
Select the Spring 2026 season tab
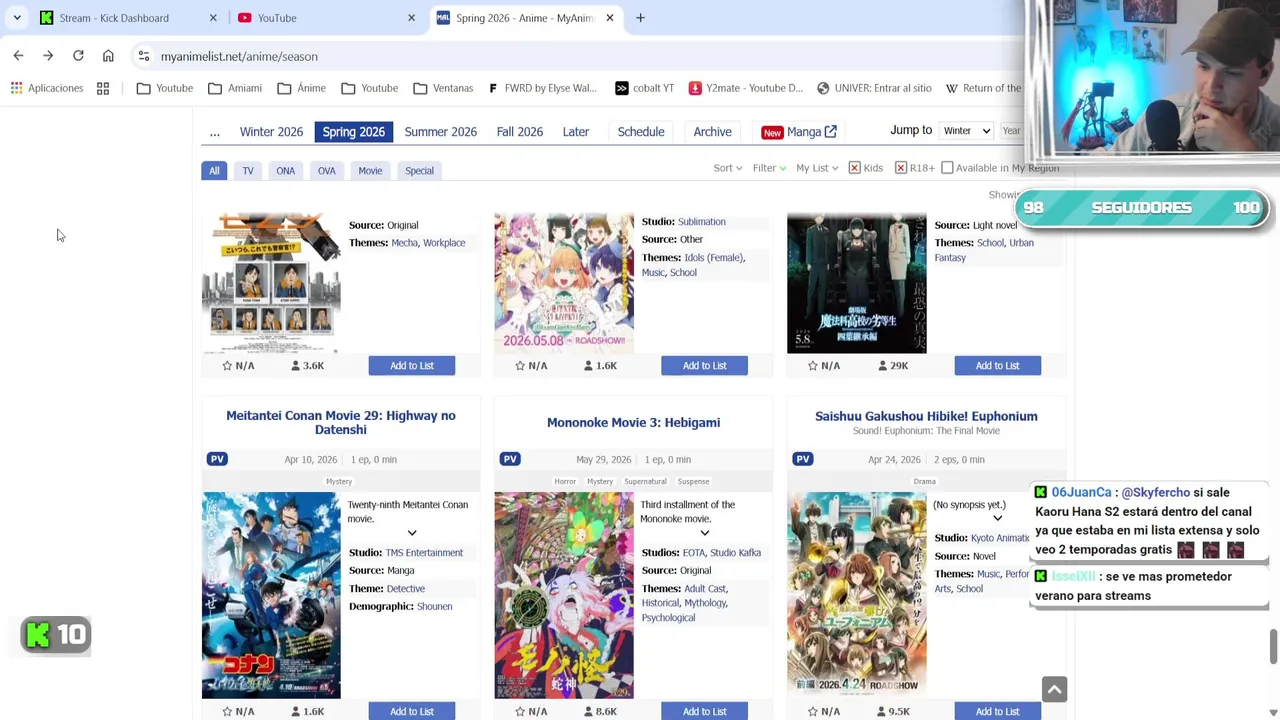coord(353,132)
